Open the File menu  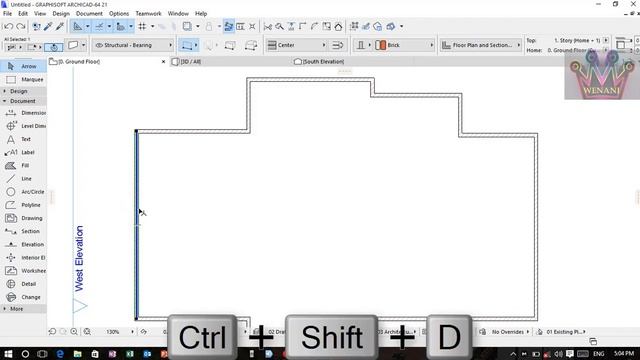(x=7, y=13)
